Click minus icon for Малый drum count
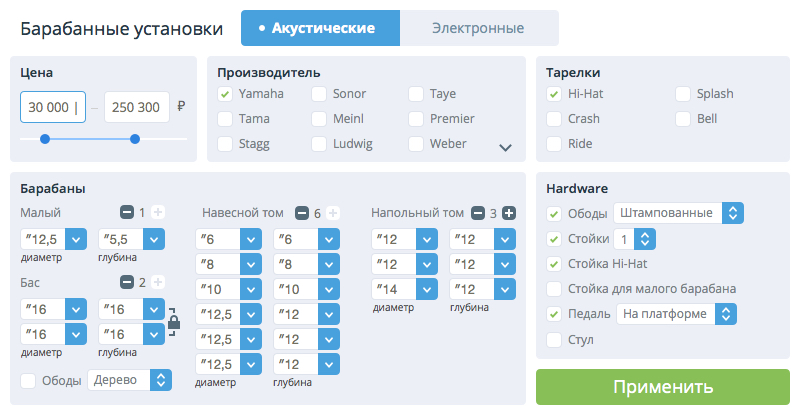 click(127, 212)
